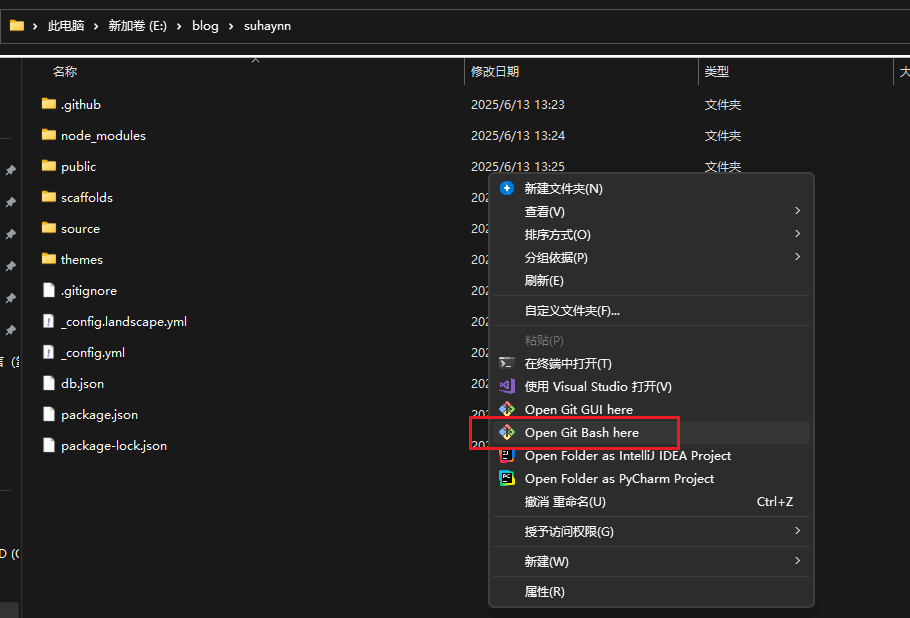The width and height of the screenshot is (910, 618).
Task: Click the IntelliJ IDEA icon in context menu
Action: pyautogui.click(x=507, y=455)
